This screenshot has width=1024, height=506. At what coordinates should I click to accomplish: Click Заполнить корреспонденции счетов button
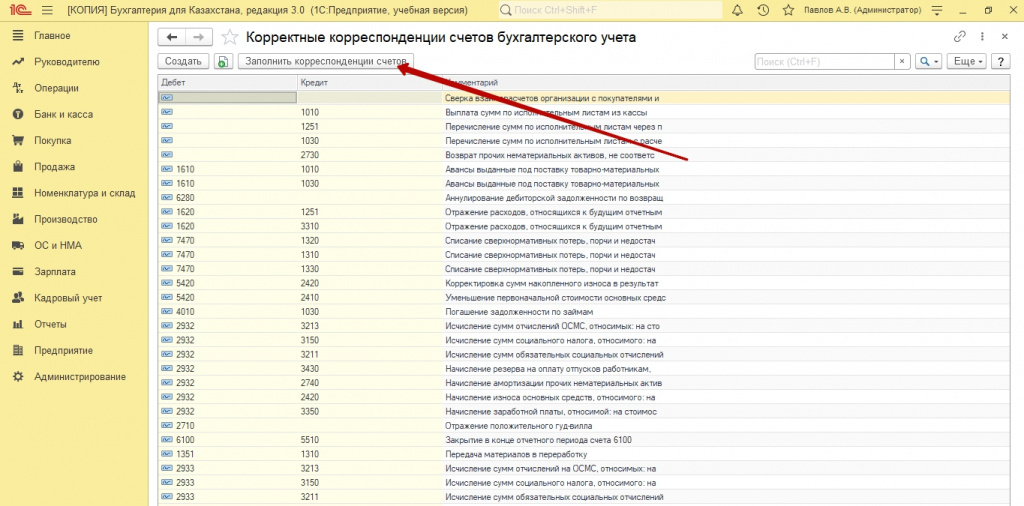click(x=325, y=61)
